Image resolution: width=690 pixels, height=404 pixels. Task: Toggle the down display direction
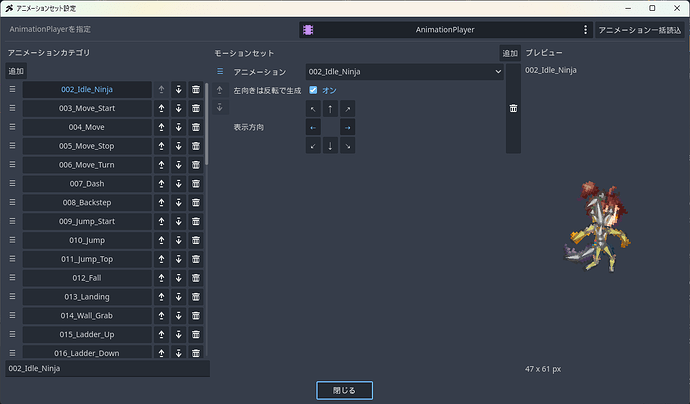(330, 146)
